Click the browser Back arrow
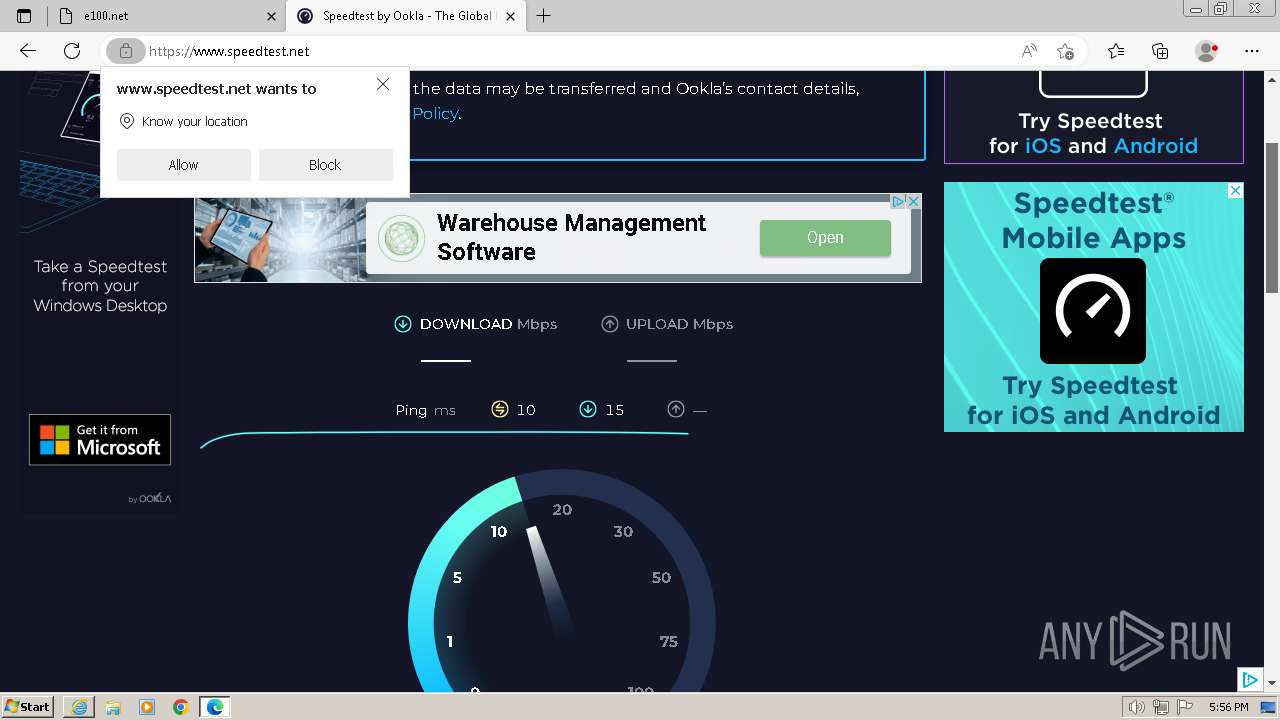The image size is (1280, 720). [28, 51]
